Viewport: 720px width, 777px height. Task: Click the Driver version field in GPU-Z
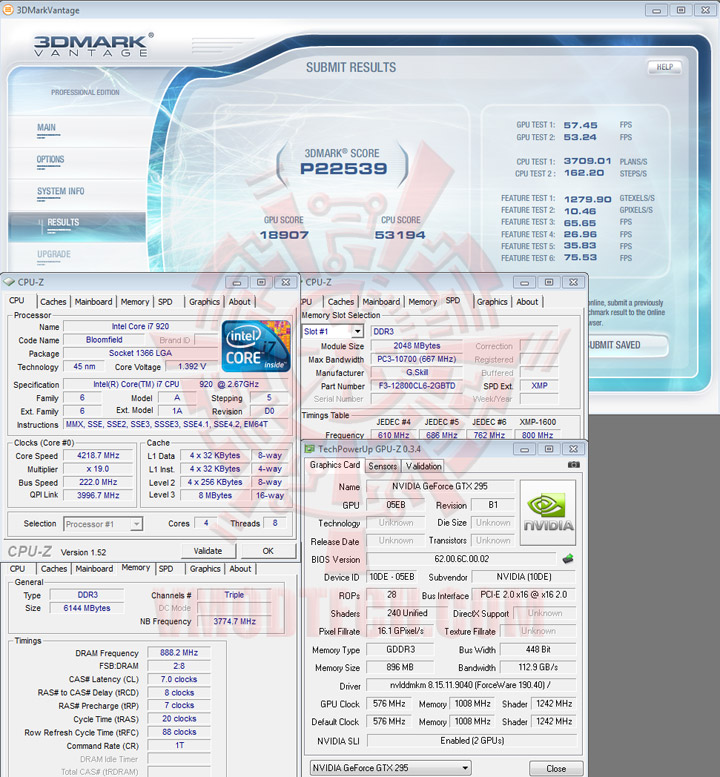click(471, 685)
